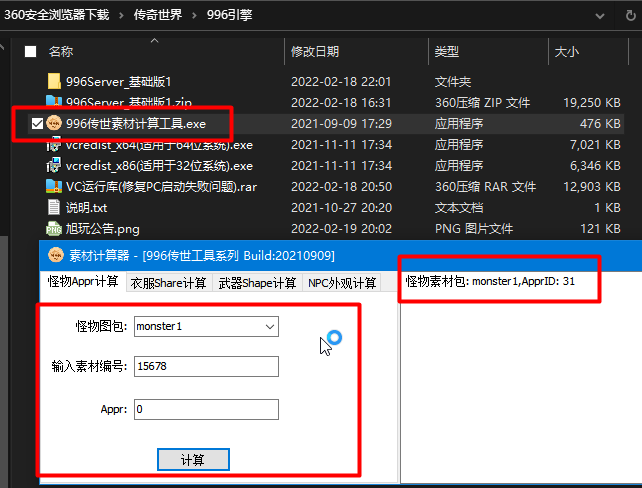Switch to the 武器Shape计算 tab

(257, 283)
